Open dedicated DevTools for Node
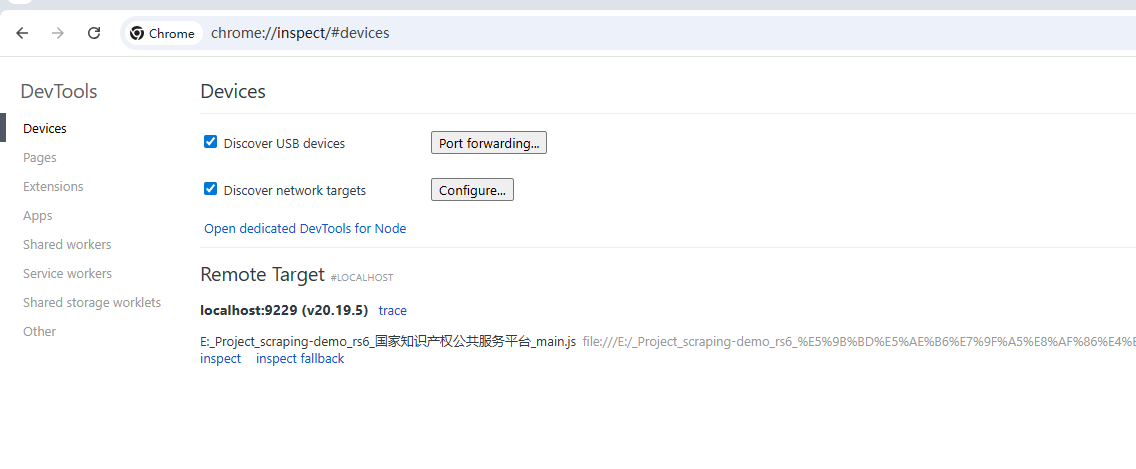1136x469 pixels. tap(305, 228)
